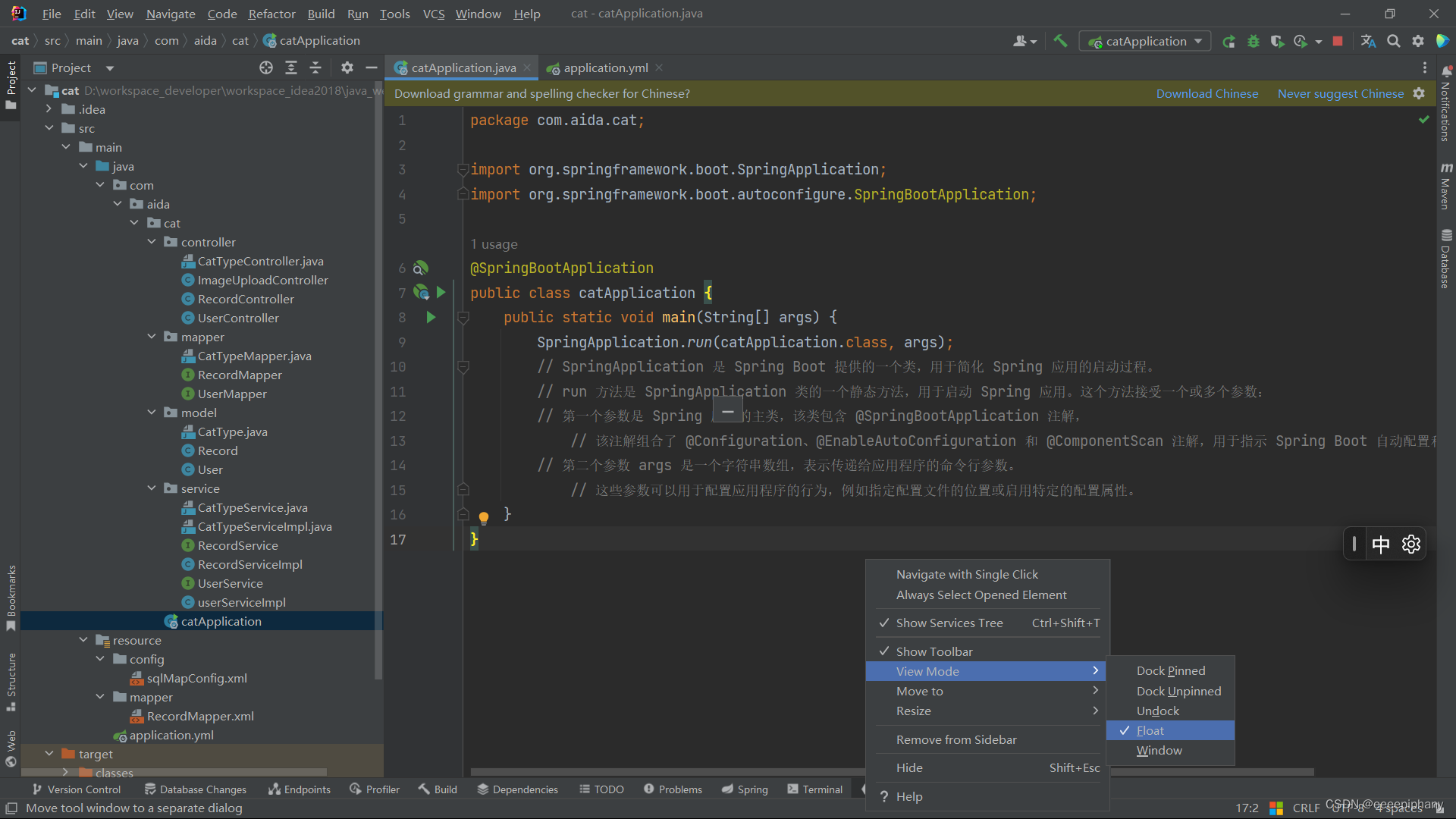The image size is (1456, 819).
Task: Run main method via the line 8 gutter arrow
Action: [431, 317]
